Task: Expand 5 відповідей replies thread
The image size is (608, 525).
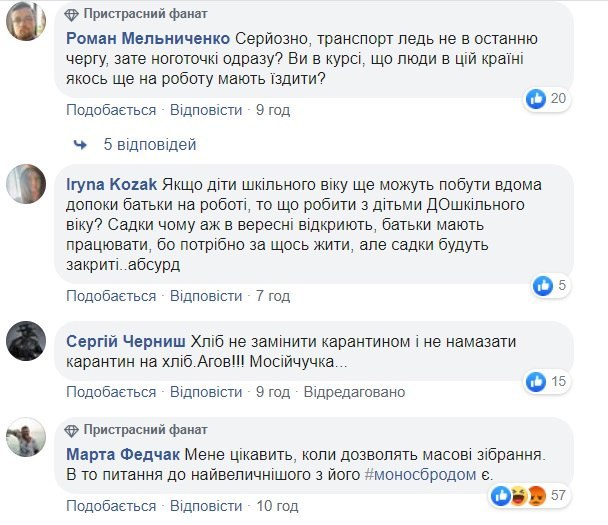Action: click(150, 145)
